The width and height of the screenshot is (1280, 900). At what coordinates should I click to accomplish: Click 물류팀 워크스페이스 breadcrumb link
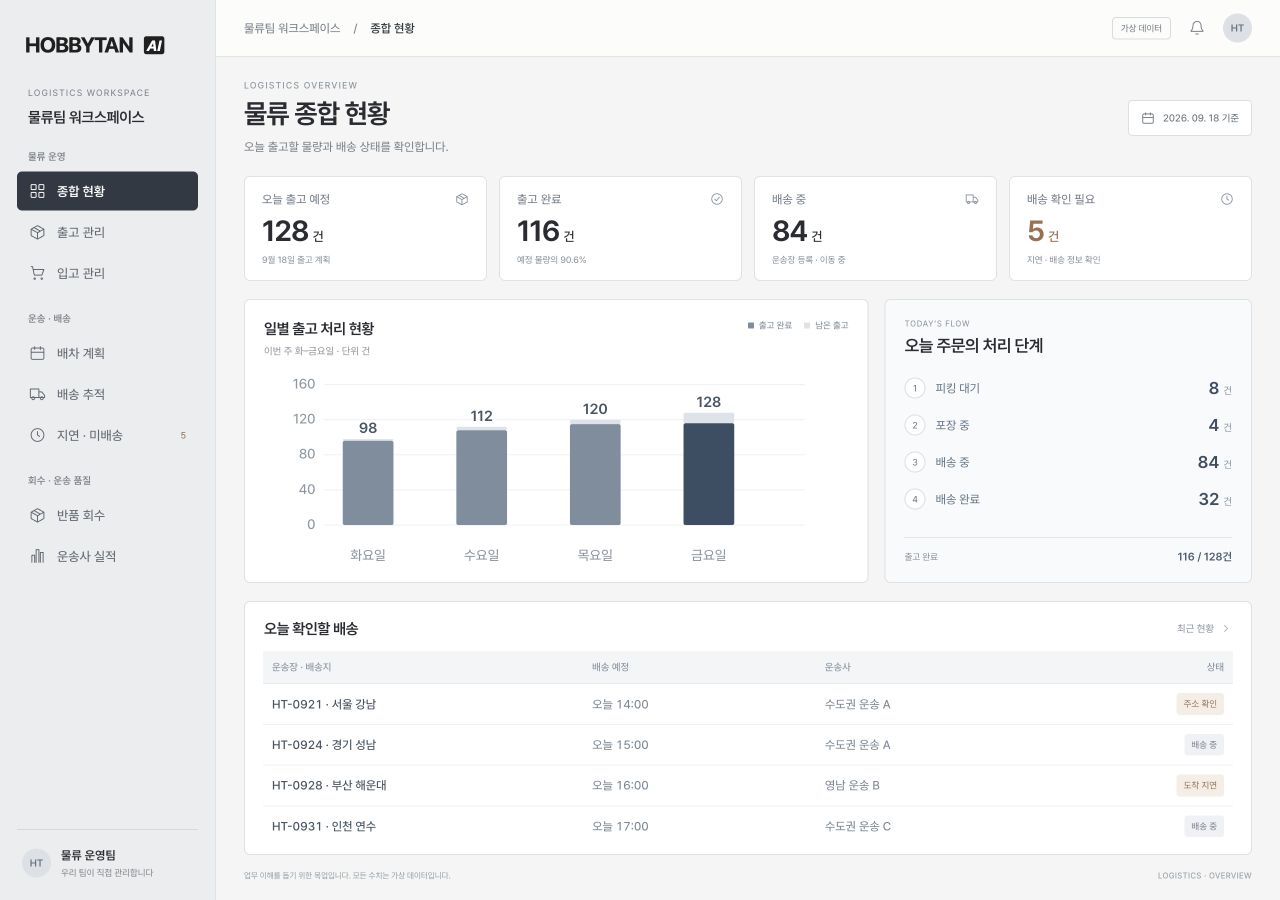pyautogui.click(x=292, y=28)
